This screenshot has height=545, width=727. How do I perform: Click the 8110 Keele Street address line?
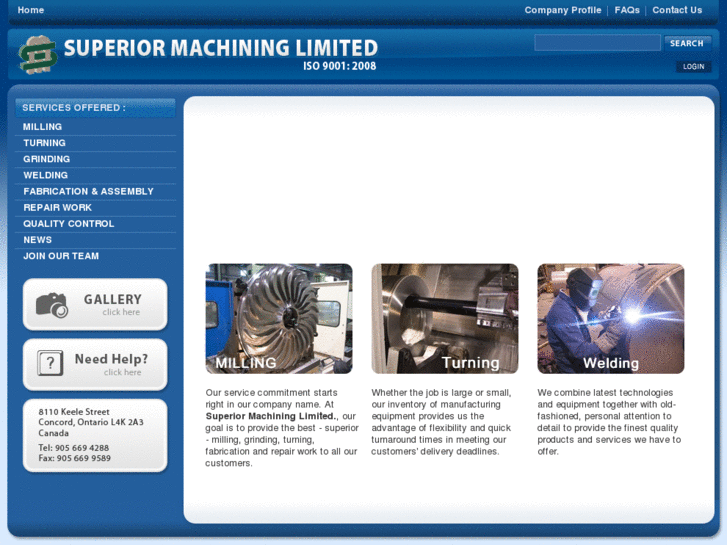pyautogui.click(x=74, y=412)
